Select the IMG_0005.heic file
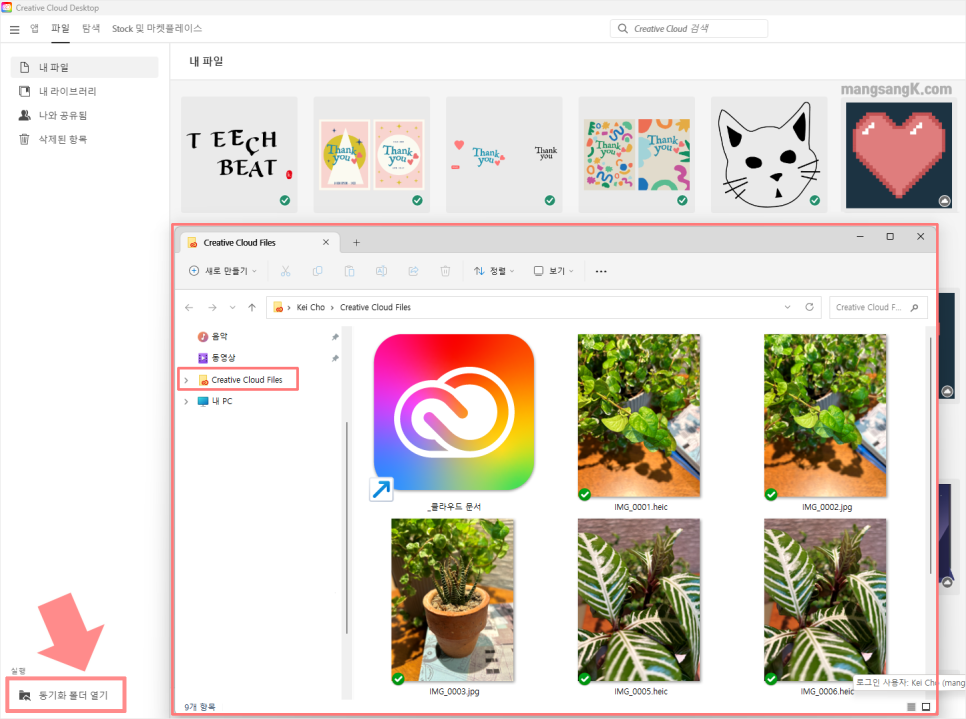The width and height of the screenshot is (966, 719). (639, 607)
